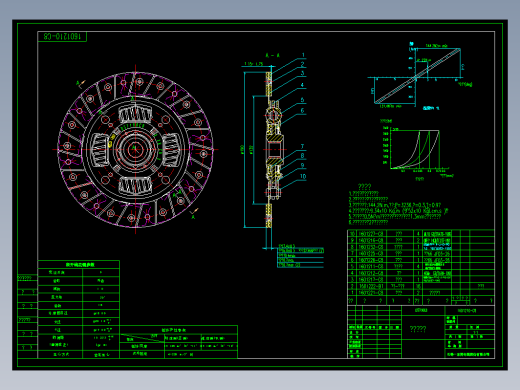
Task: Select part callout number 1 in the section view
Action: point(303,55)
